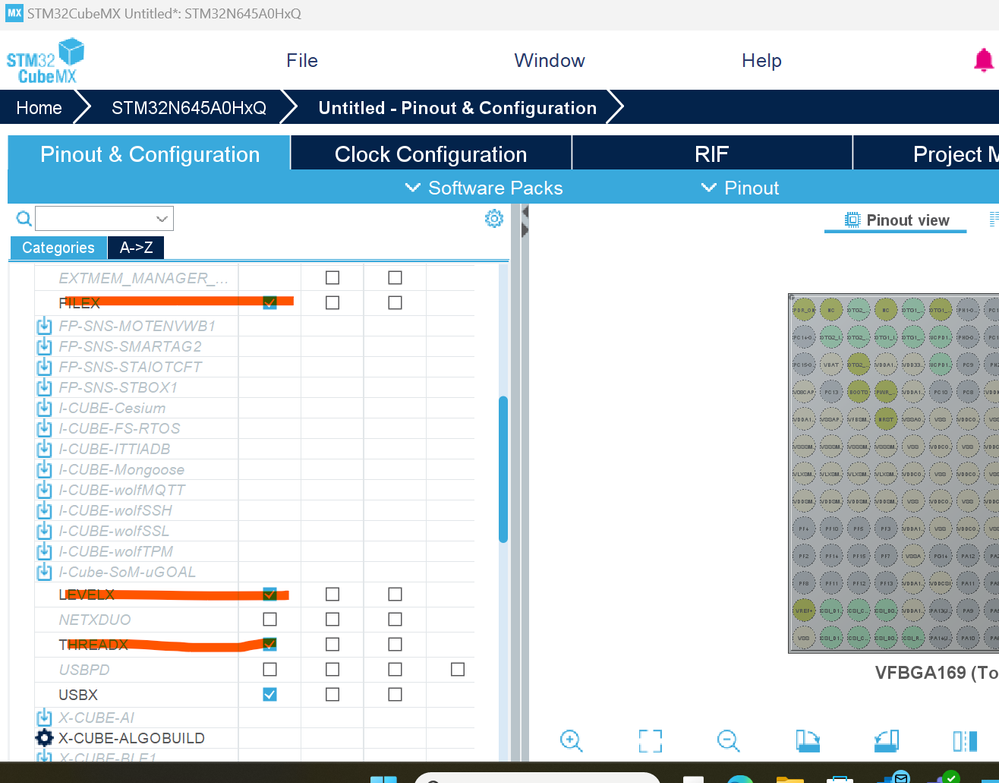The width and height of the screenshot is (999, 783).
Task: Click download icon next to I-CUBE-wolfTPM
Action: (x=44, y=551)
